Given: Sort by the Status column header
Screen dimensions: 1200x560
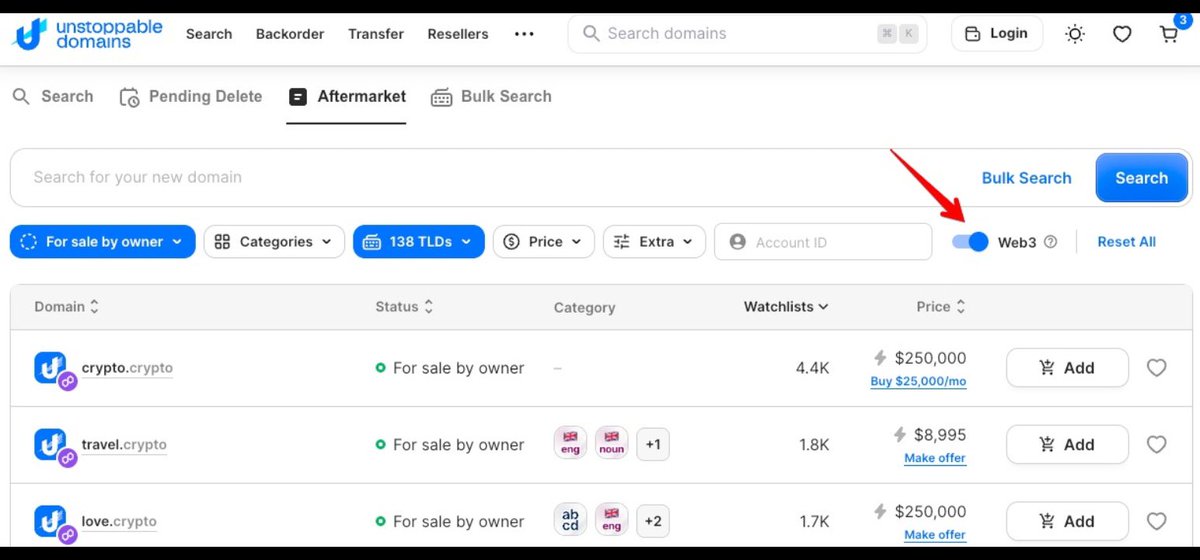Looking at the screenshot, I should [405, 307].
